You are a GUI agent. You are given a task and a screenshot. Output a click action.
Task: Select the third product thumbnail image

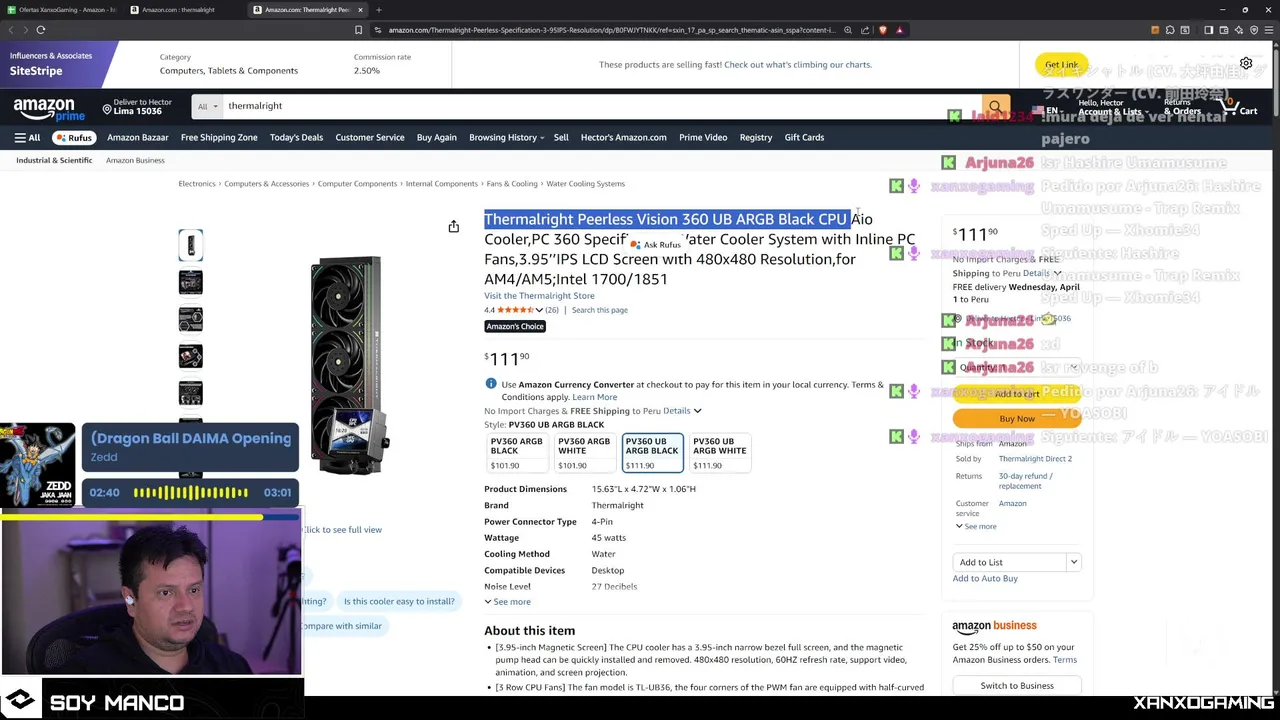191,319
